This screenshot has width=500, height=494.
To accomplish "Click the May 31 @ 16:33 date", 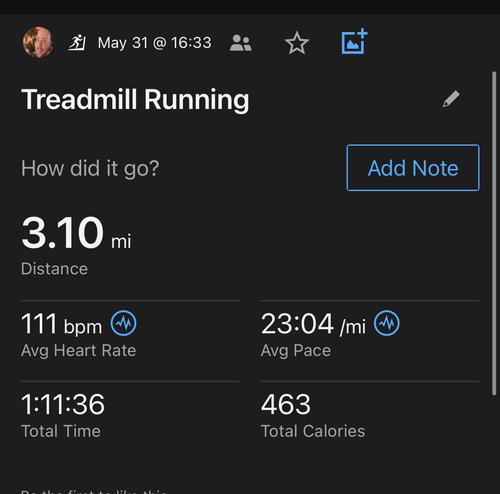I will click(155, 43).
